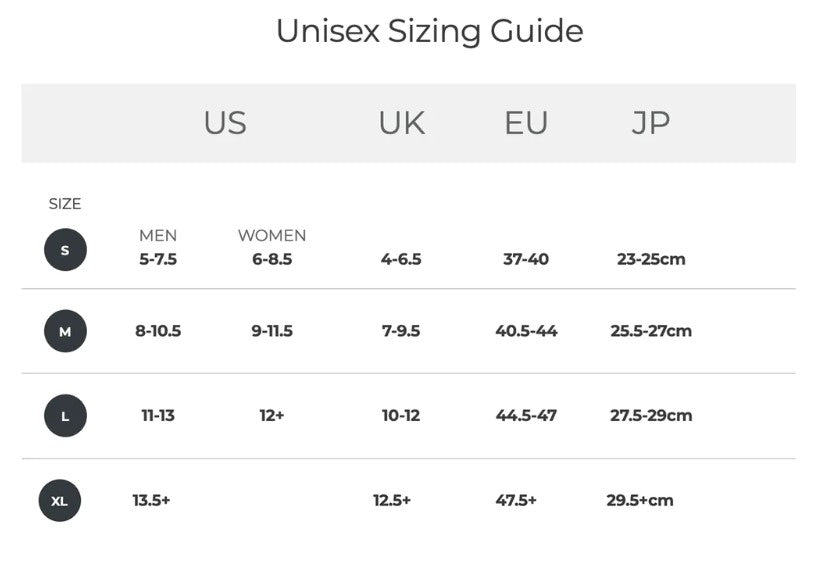Click the SIZE label above the badges
The width and height of the screenshot is (817, 571).
pyautogui.click(x=65, y=204)
